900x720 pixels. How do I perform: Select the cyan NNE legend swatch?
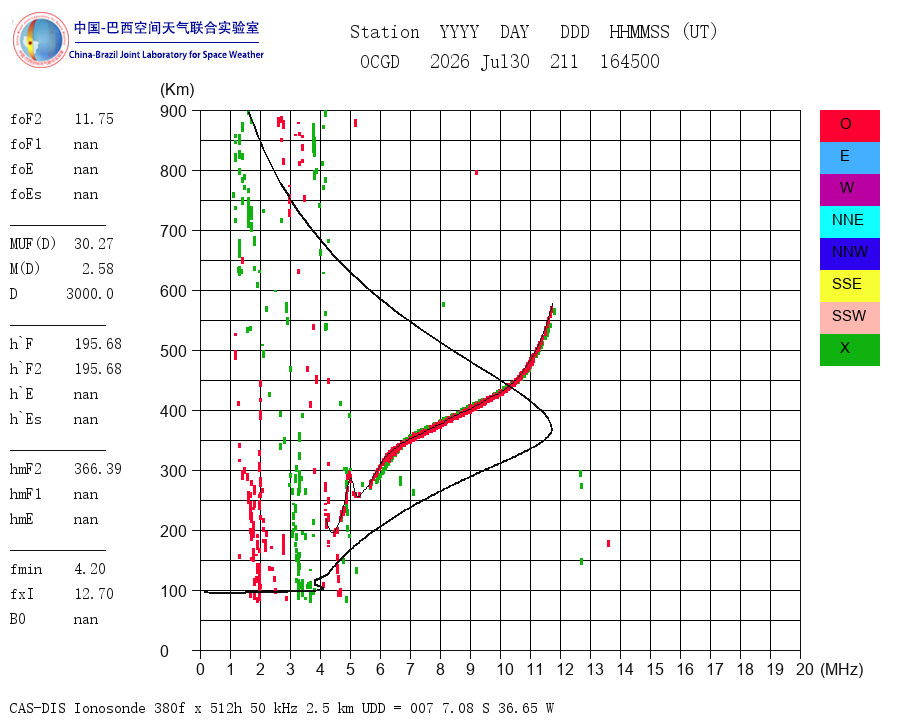coord(849,222)
